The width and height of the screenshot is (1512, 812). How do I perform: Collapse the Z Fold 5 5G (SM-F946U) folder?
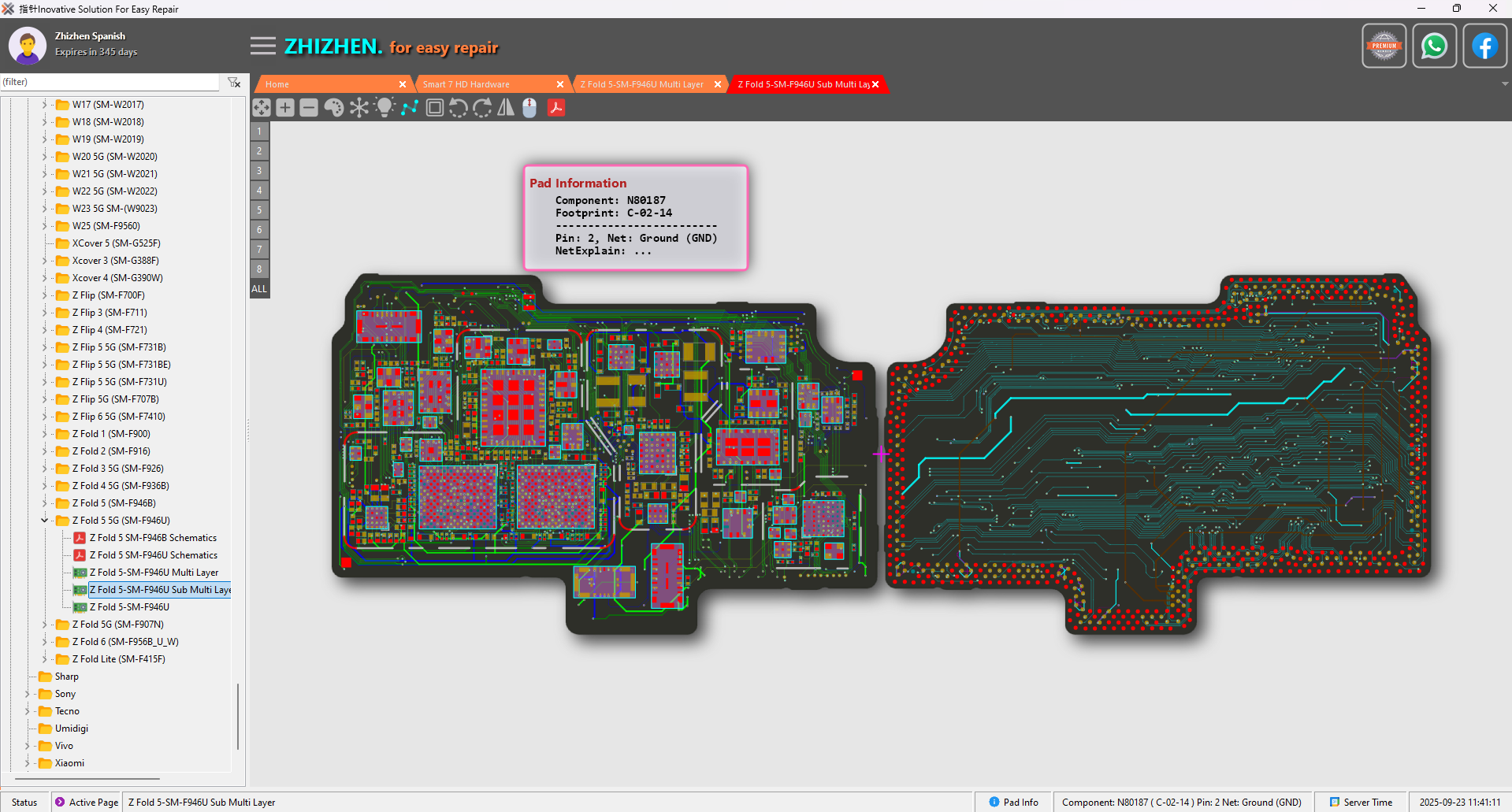[44, 520]
